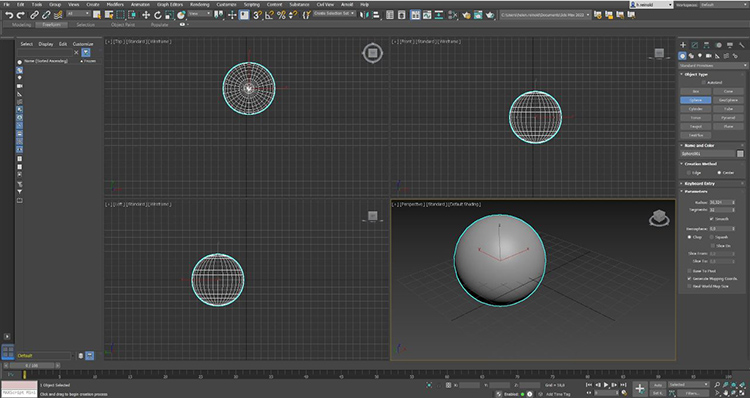
Task: Activate the Select and Link tool
Action: tap(34, 15)
